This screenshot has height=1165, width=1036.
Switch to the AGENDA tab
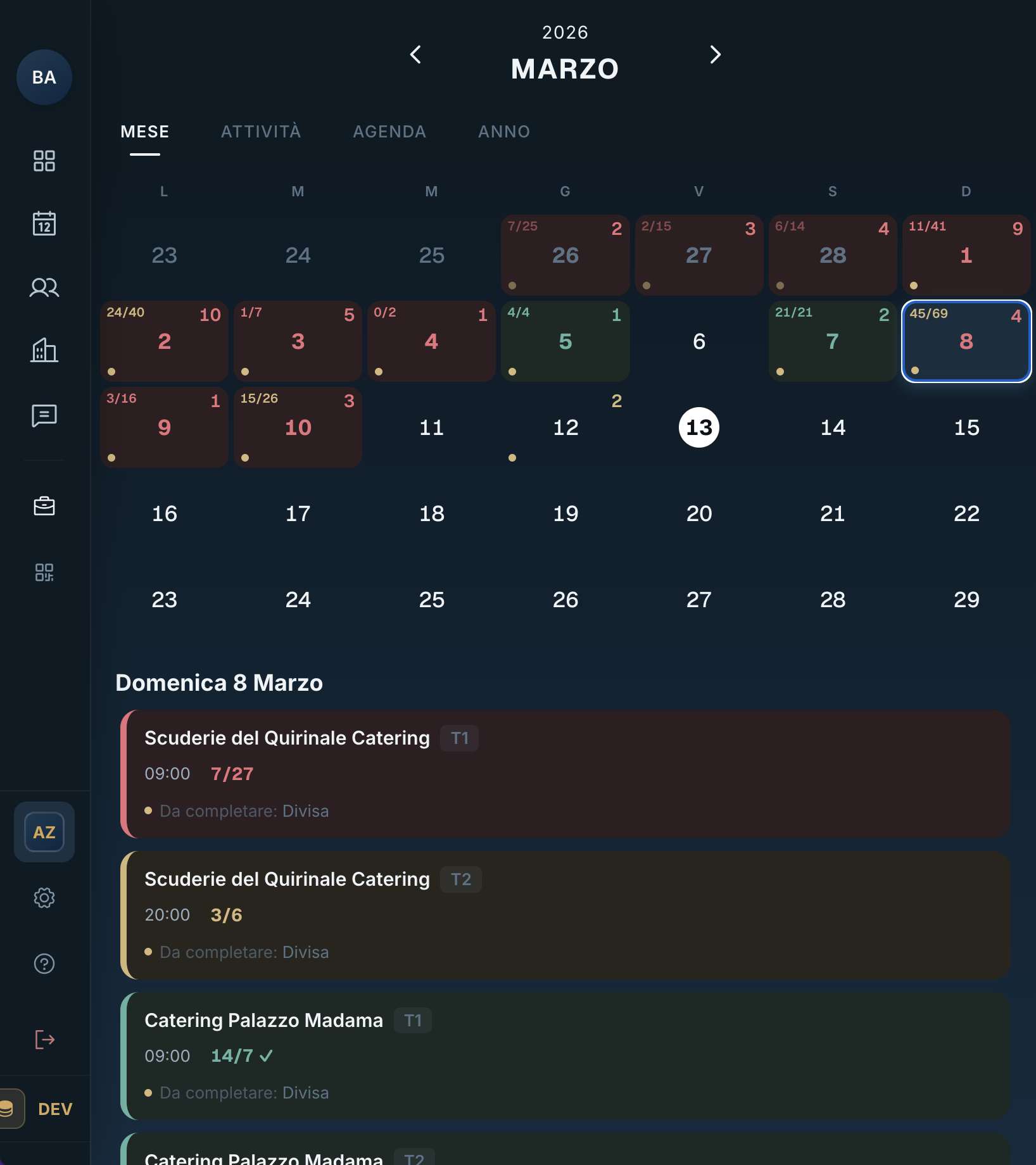(389, 132)
